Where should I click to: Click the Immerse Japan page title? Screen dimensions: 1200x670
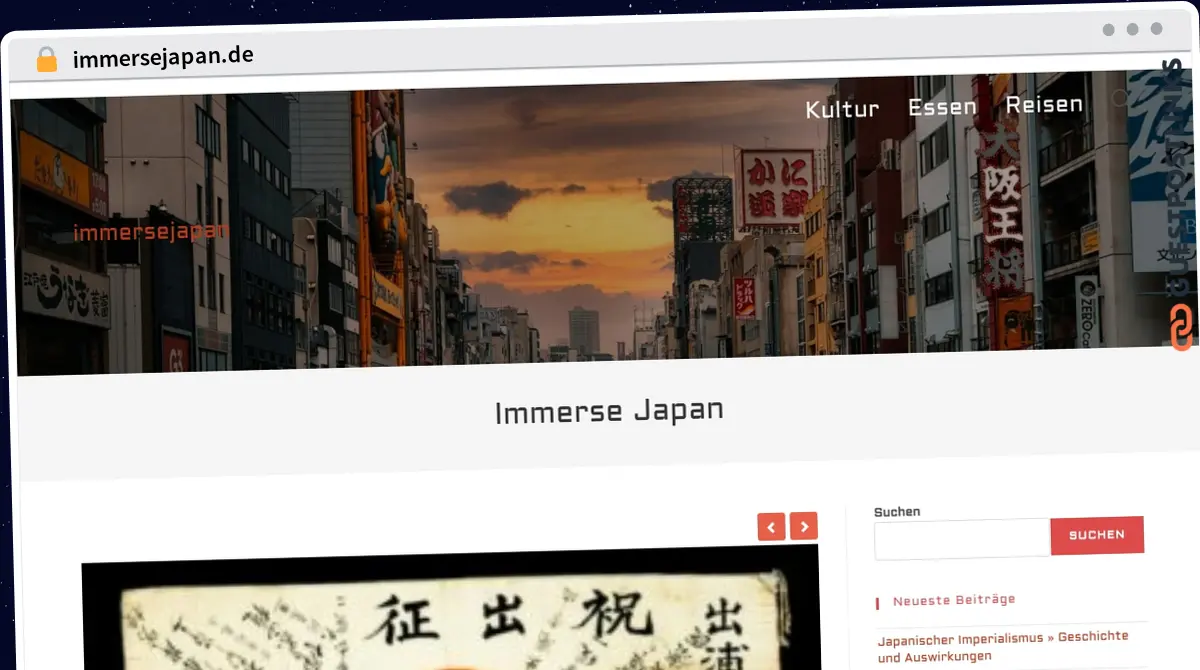pos(609,411)
